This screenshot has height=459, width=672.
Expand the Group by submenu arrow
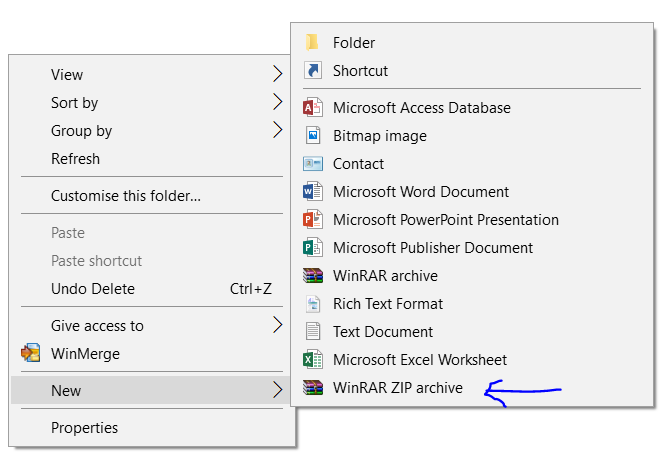[x=278, y=130]
